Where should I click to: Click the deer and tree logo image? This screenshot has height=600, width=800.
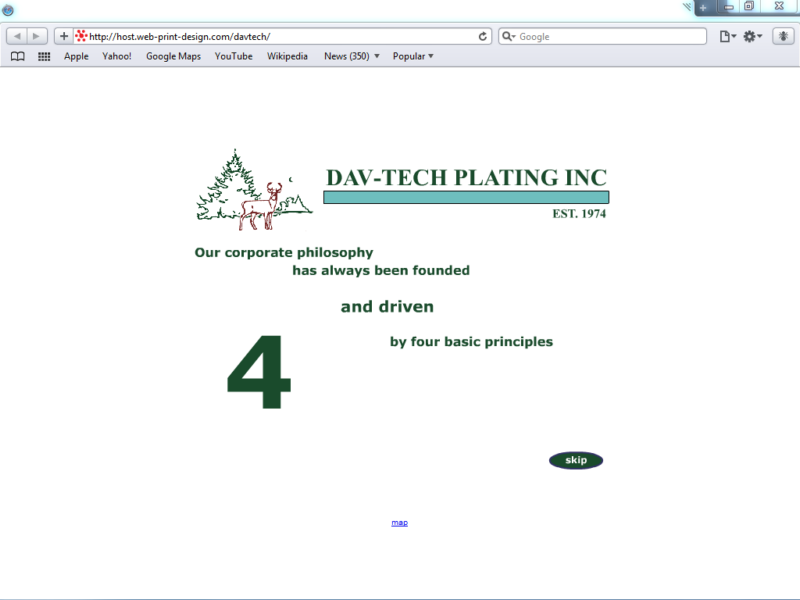(254, 190)
